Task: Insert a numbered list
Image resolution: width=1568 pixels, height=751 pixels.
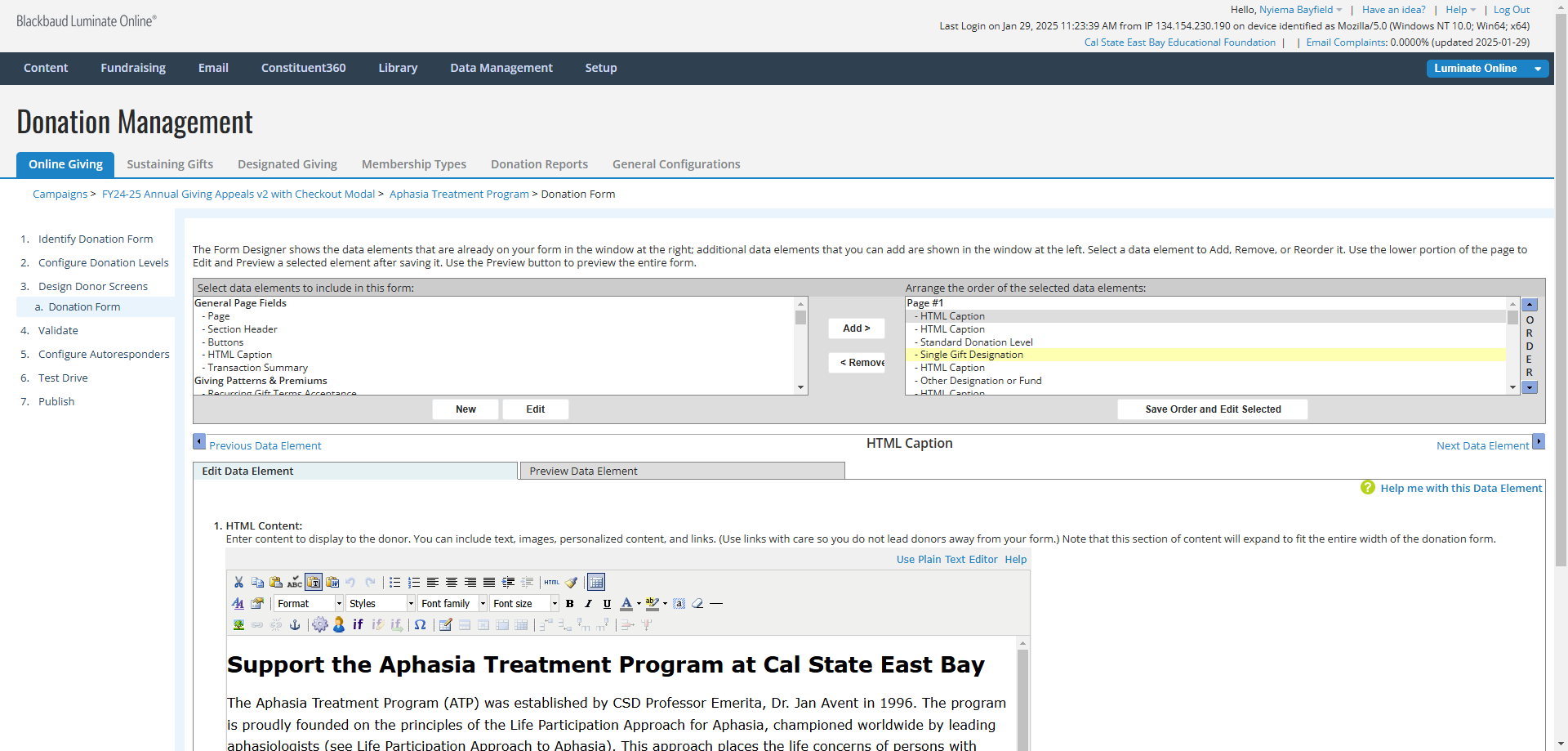Action: pos(414,582)
